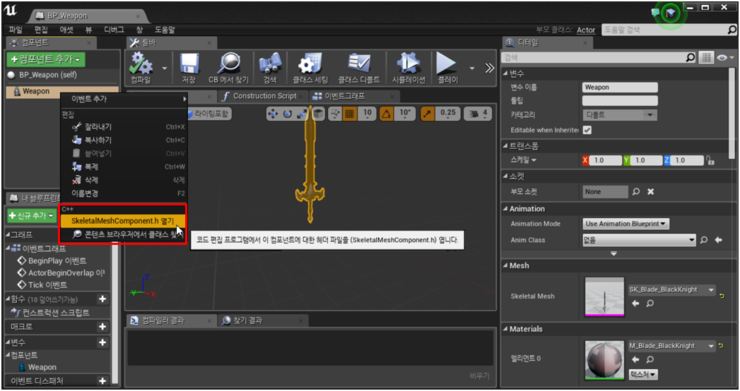Open 클래스 디폴트 panel
Image resolution: width=740 pixels, height=391 pixels.
click(x=359, y=68)
